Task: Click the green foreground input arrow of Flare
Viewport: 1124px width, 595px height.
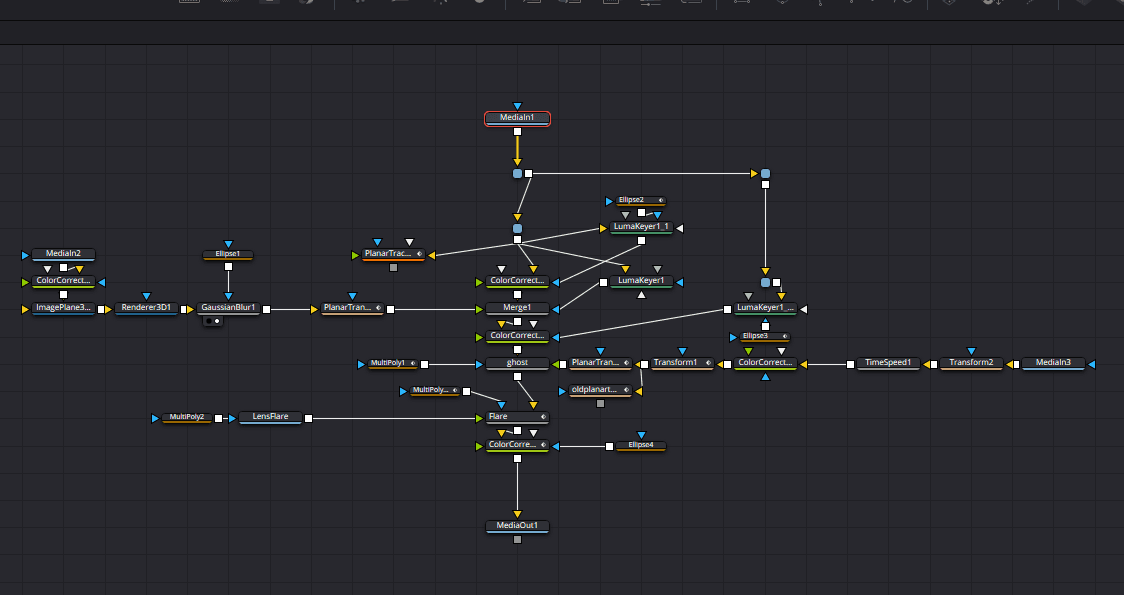Action: tap(480, 419)
